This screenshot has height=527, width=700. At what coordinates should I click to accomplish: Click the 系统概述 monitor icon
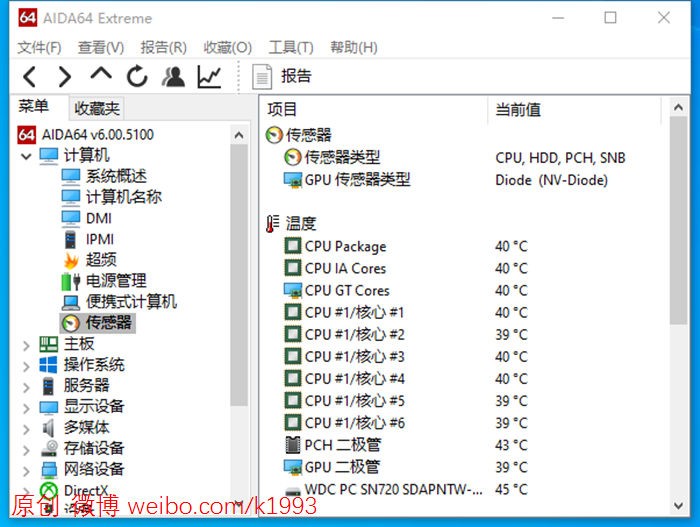pos(71,176)
